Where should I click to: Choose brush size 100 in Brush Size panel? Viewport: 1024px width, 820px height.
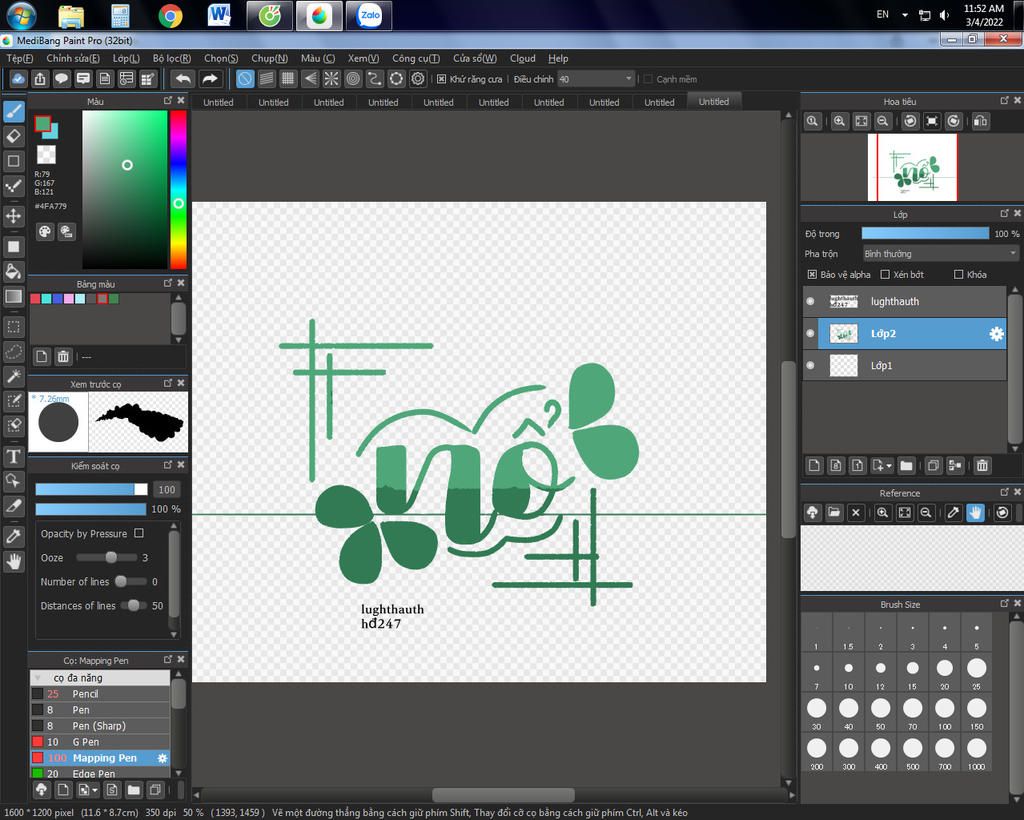pyautogui.click(x=944, y=712)
